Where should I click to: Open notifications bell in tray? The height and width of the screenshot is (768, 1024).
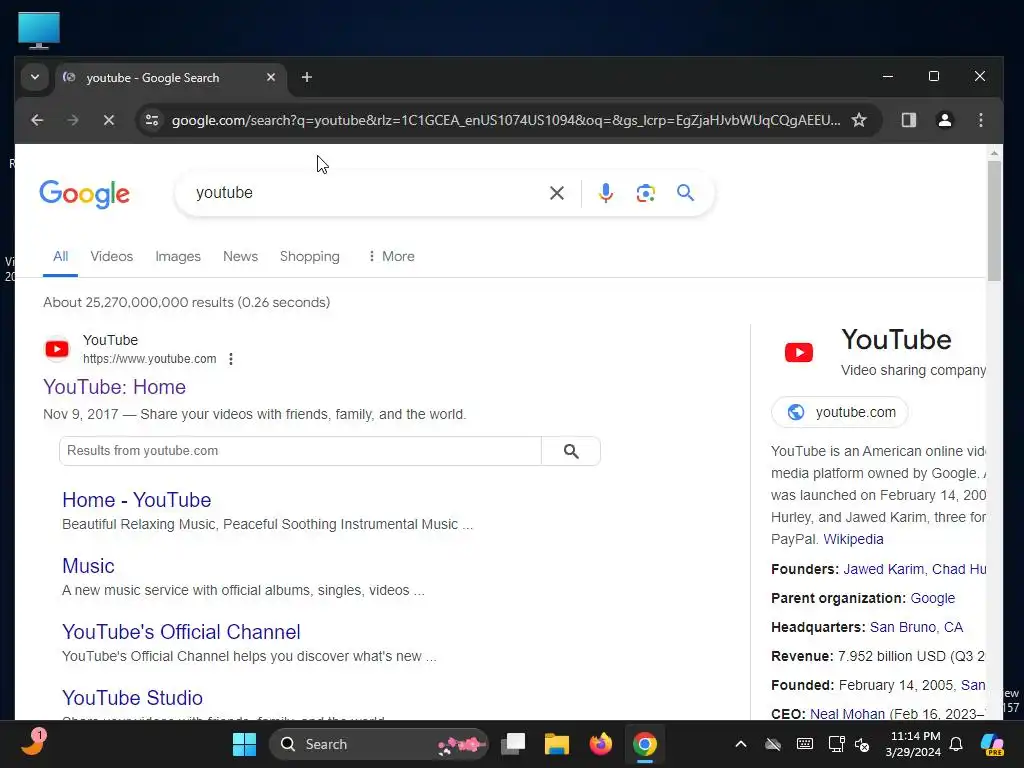[956, 744]
